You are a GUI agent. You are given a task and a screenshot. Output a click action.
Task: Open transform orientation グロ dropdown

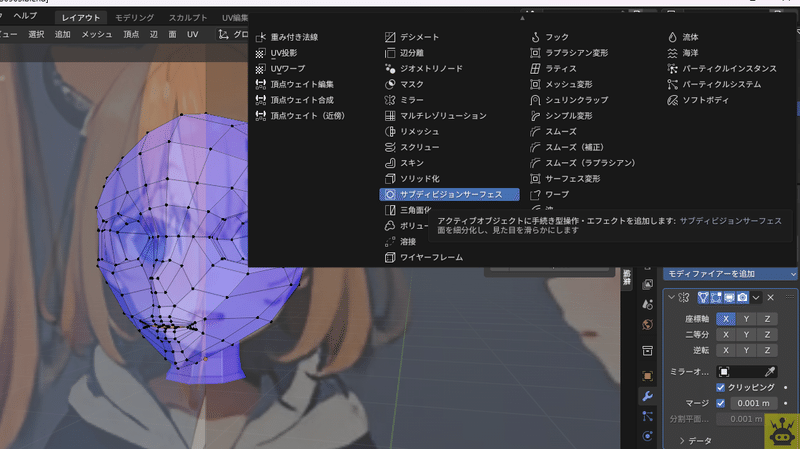tap(234, 34)
